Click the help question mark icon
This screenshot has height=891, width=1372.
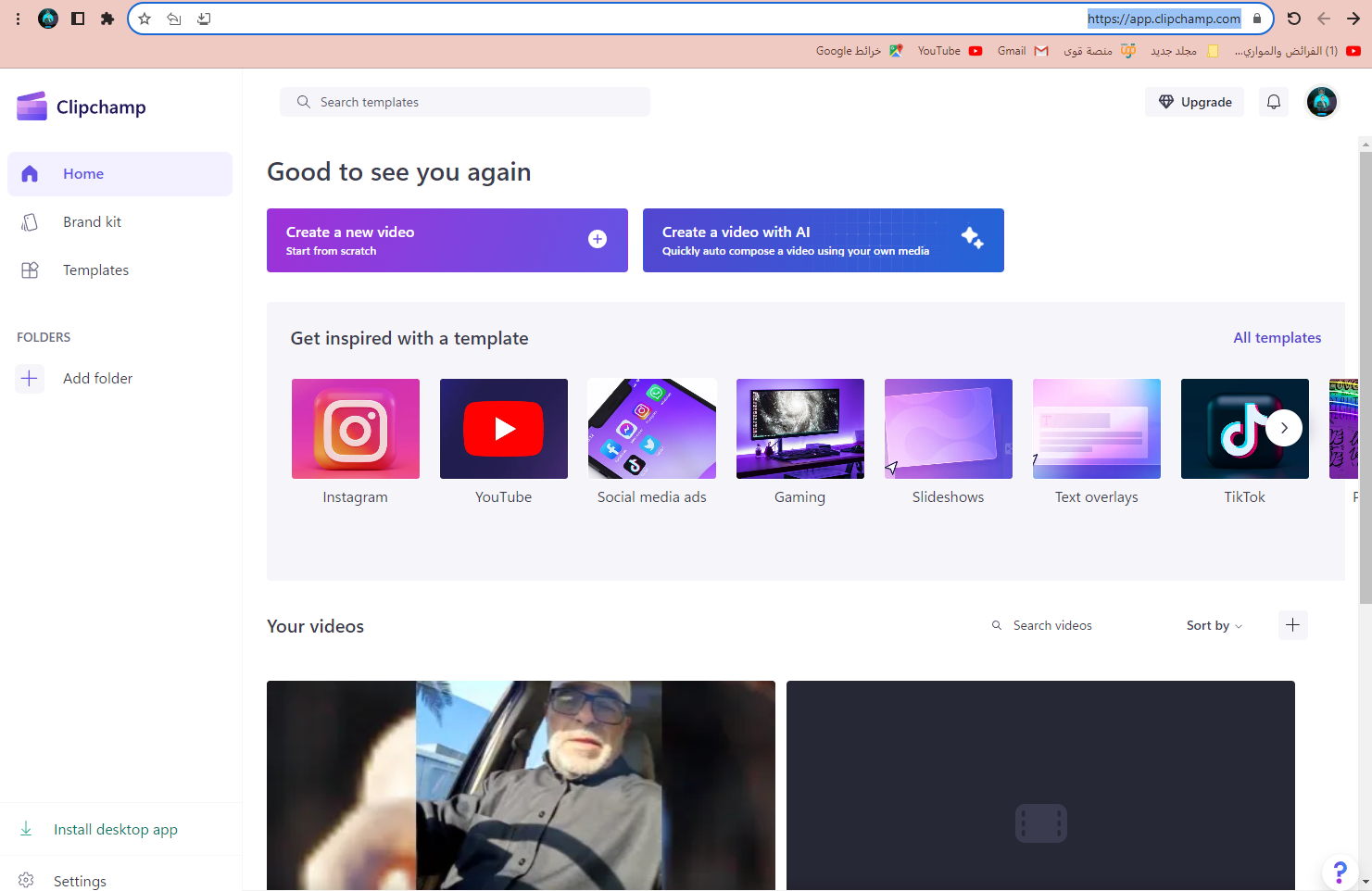click(1339, 872)
